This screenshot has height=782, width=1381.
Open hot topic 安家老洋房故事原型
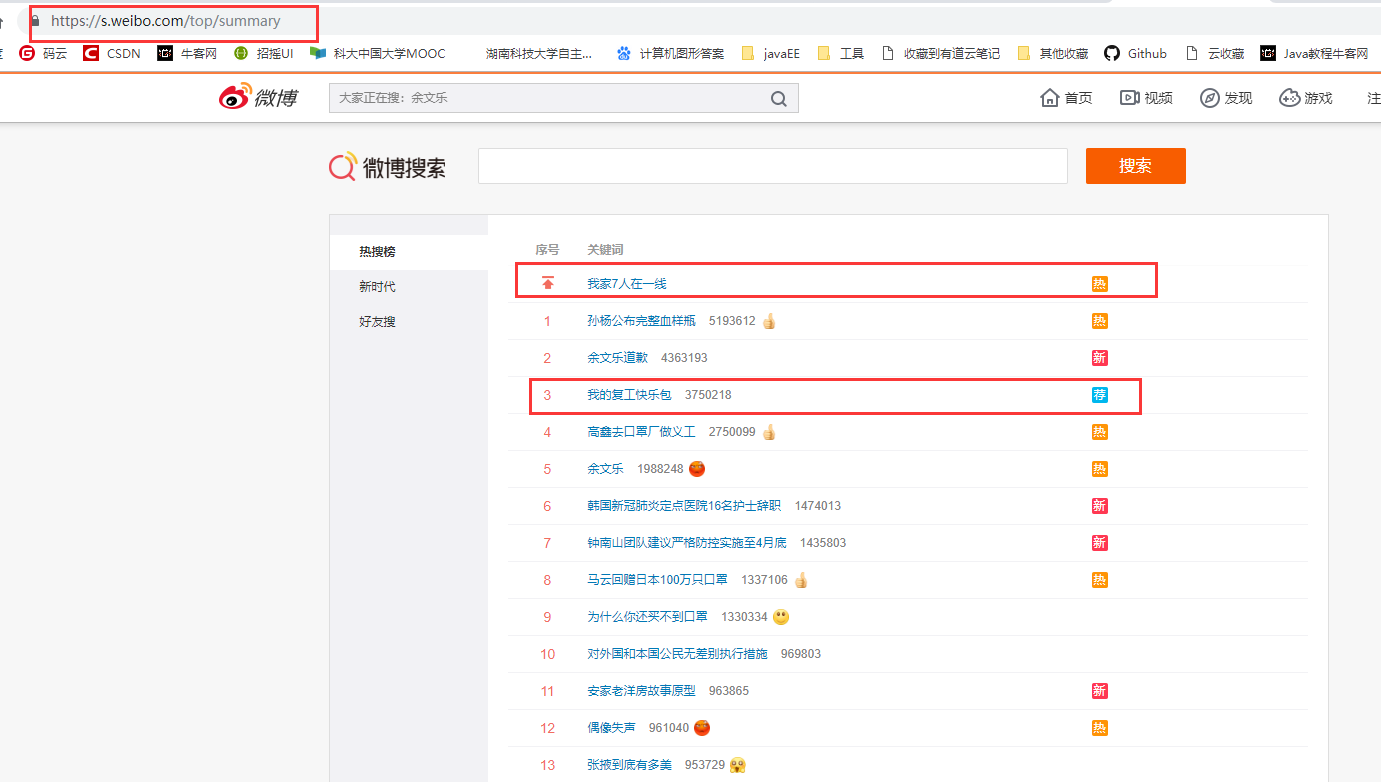click(641, 691)
